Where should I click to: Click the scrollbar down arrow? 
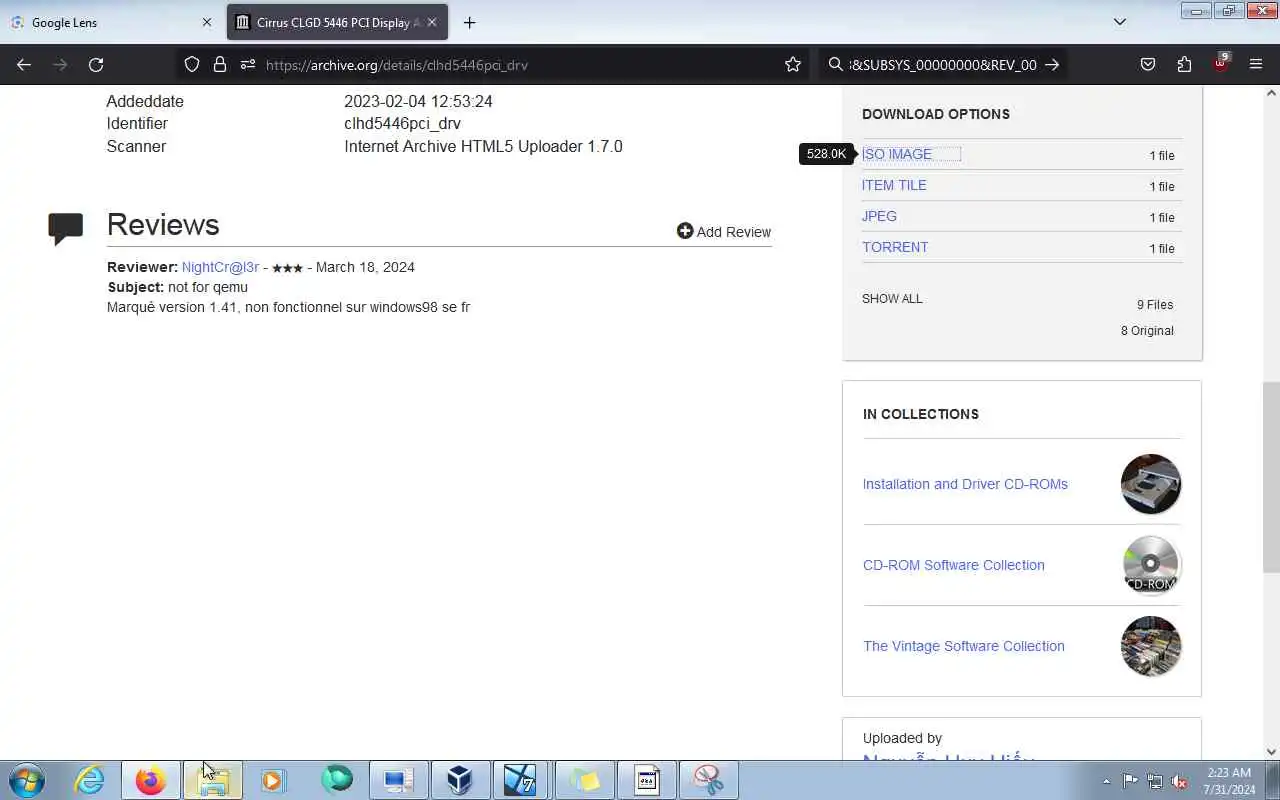1271,752
